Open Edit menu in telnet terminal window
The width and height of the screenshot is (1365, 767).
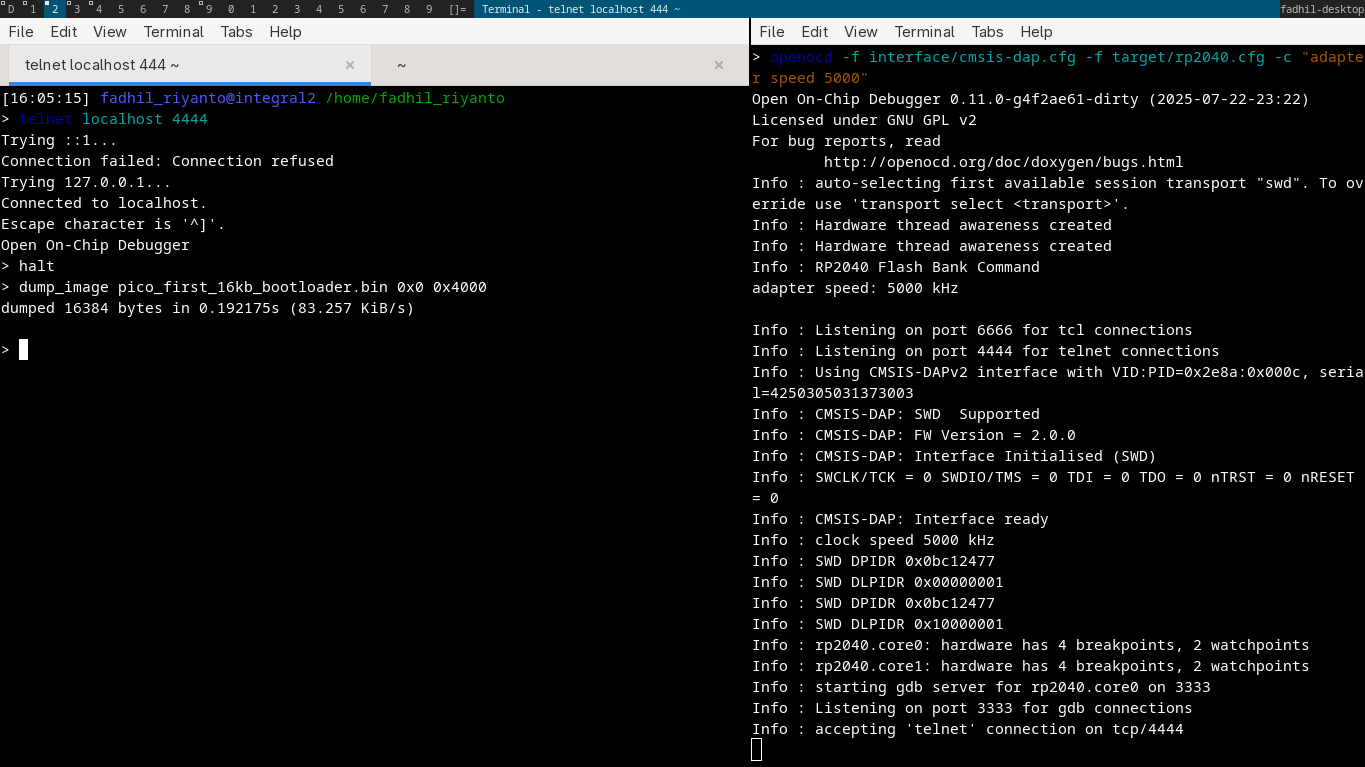(64, 31)
